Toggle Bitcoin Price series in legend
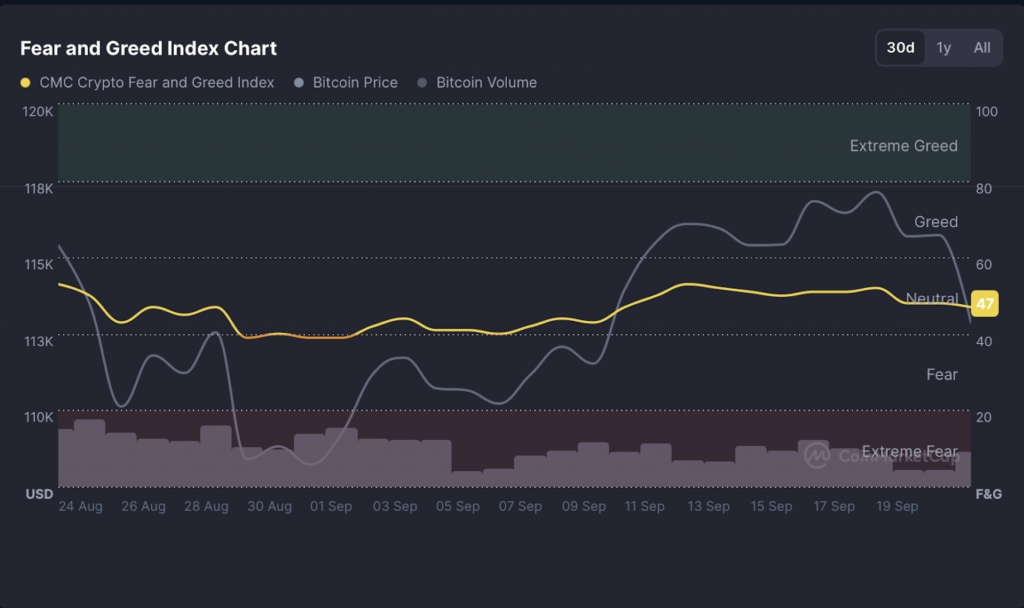Image resolution: width=1024 pixels, height=608 pixels. (x=355, y=83)
